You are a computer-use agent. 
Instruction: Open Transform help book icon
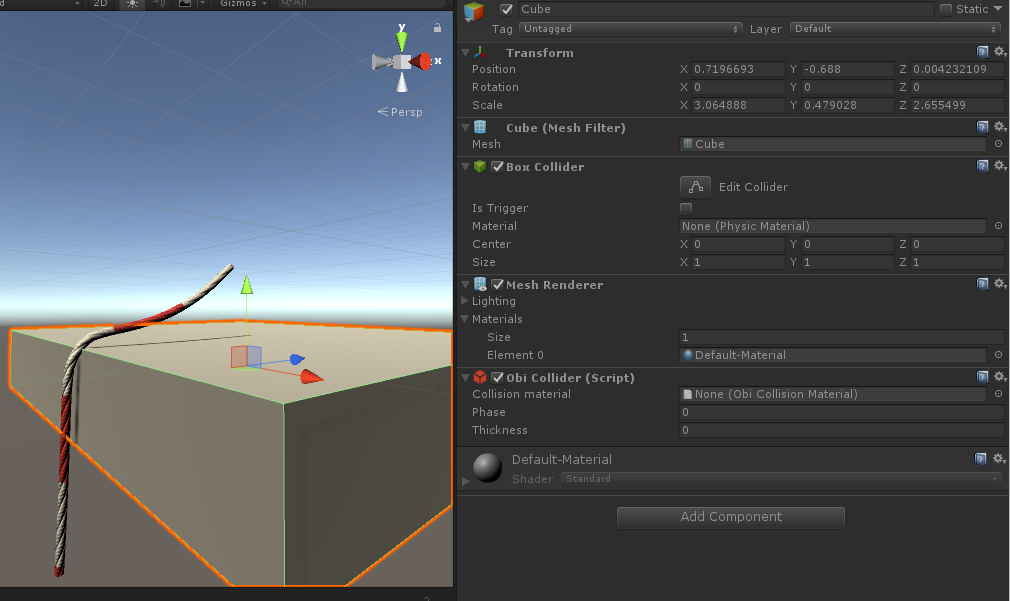982,52
